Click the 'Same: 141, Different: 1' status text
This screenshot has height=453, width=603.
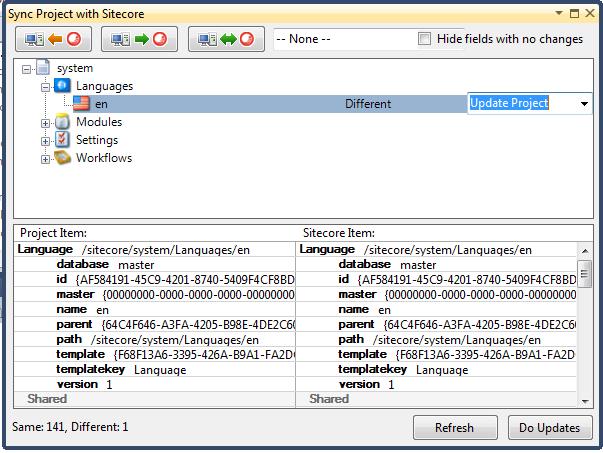tap(70, 427)
